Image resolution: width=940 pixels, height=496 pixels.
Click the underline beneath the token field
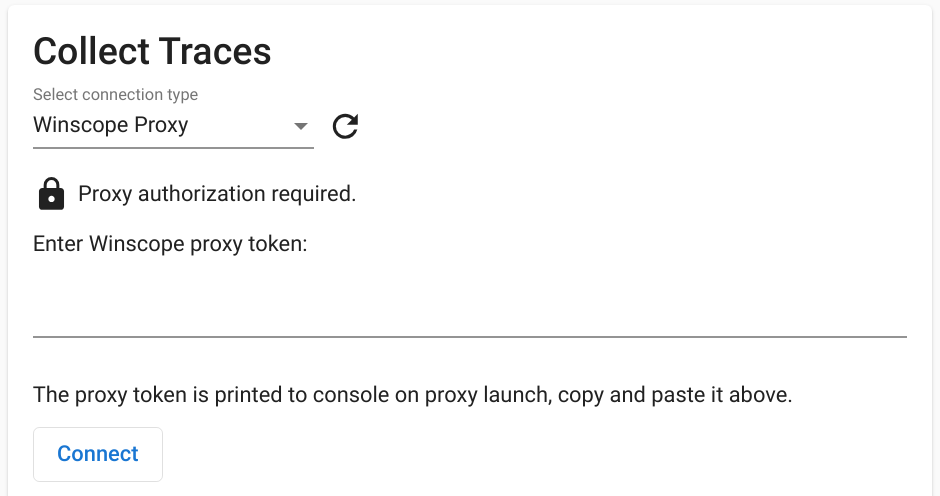pyautogui.click(x=469, y=337)
